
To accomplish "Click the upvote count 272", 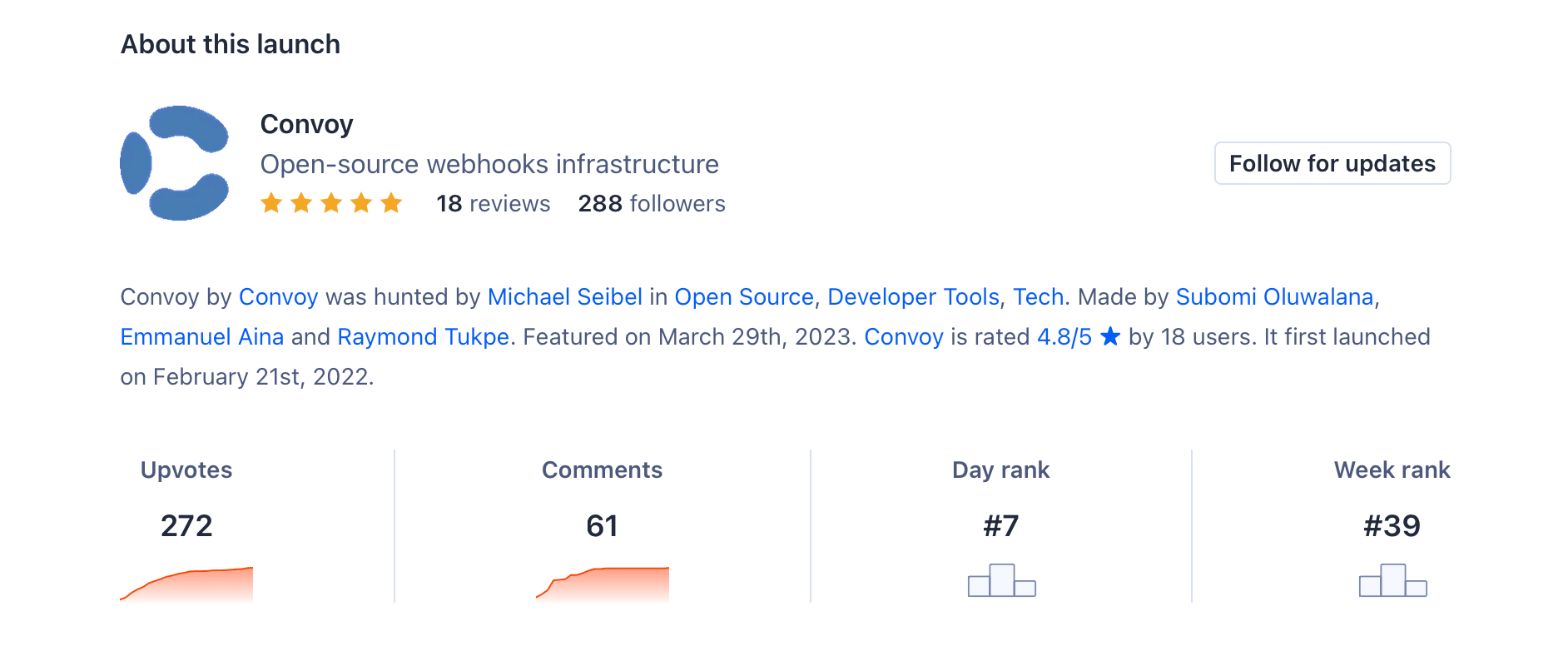I will pyautogui.click(x=186, y=525).
